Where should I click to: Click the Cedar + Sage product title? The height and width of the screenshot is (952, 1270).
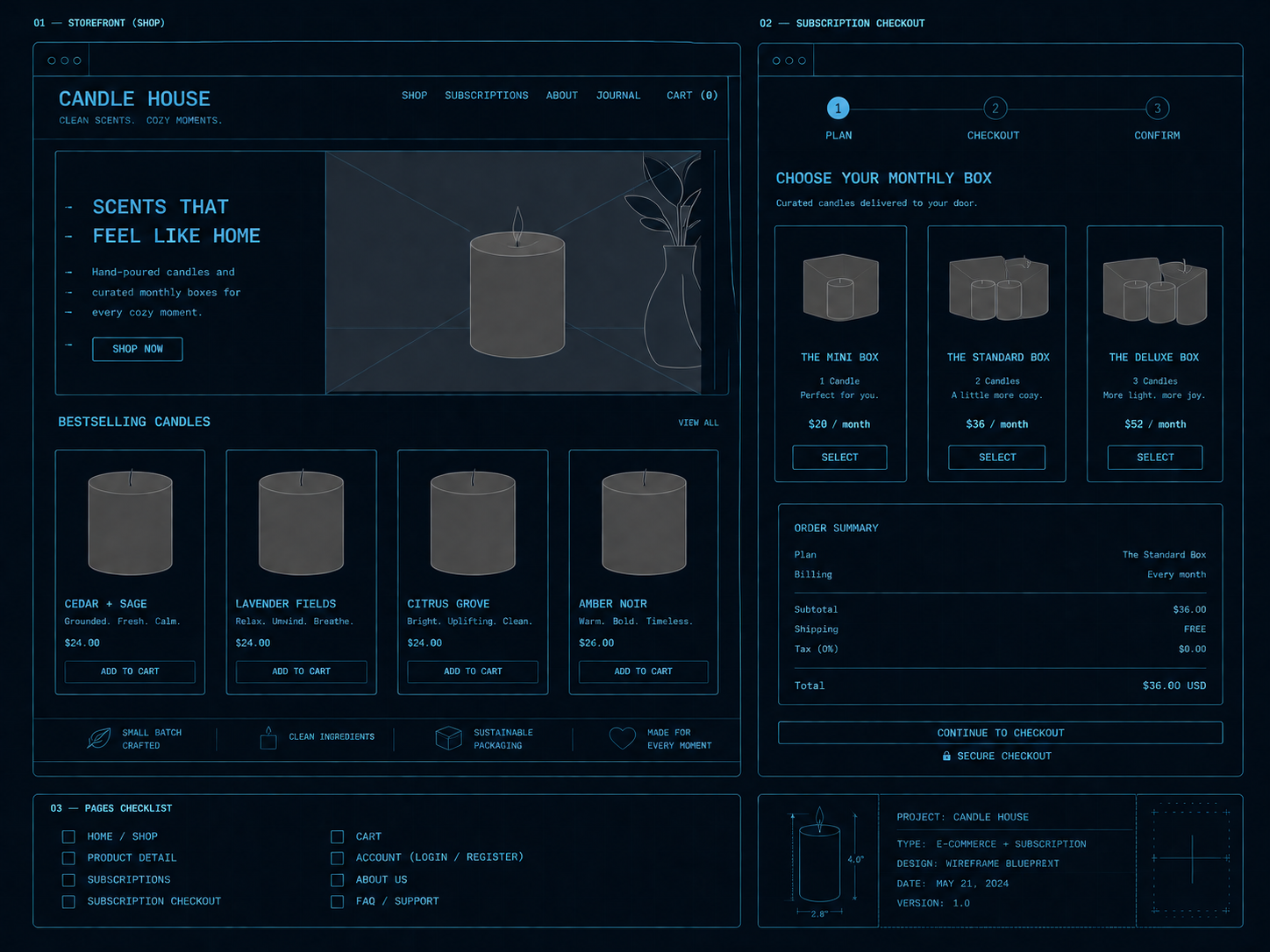click(x=106, y=604)
